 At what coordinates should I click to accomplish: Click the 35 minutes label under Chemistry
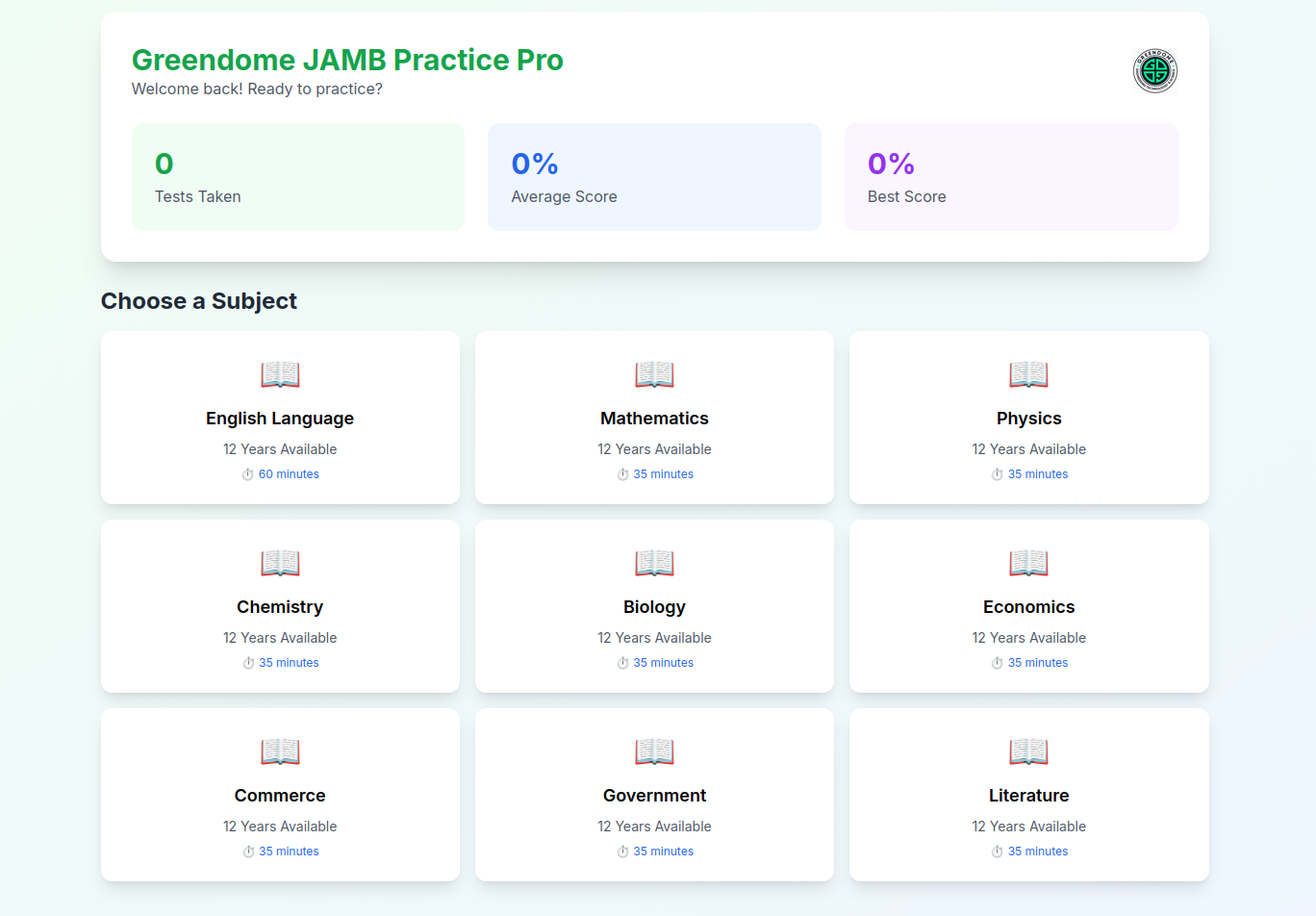click(x=289, y=663)
